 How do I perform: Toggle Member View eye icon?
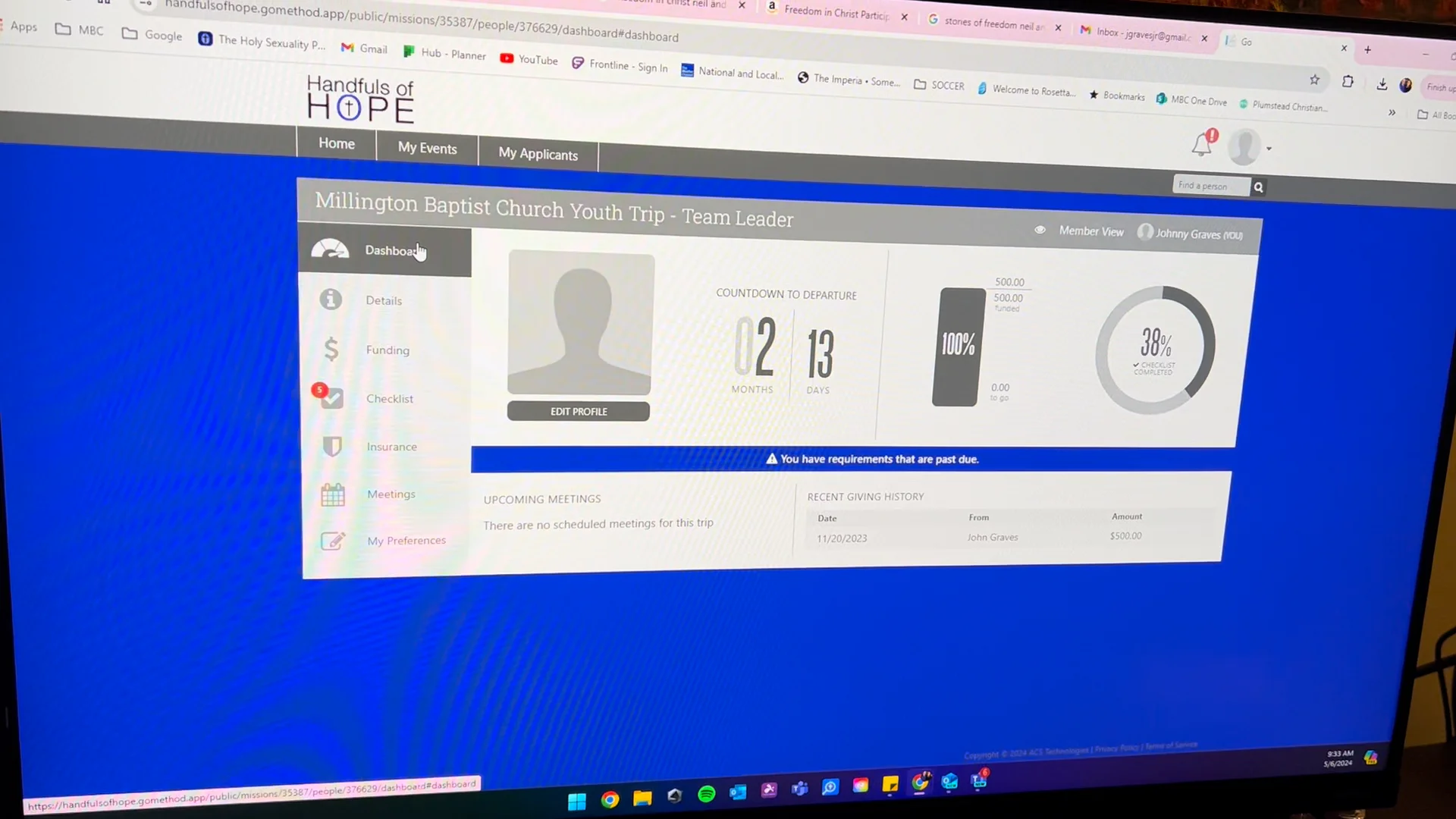pos(1040,230)
